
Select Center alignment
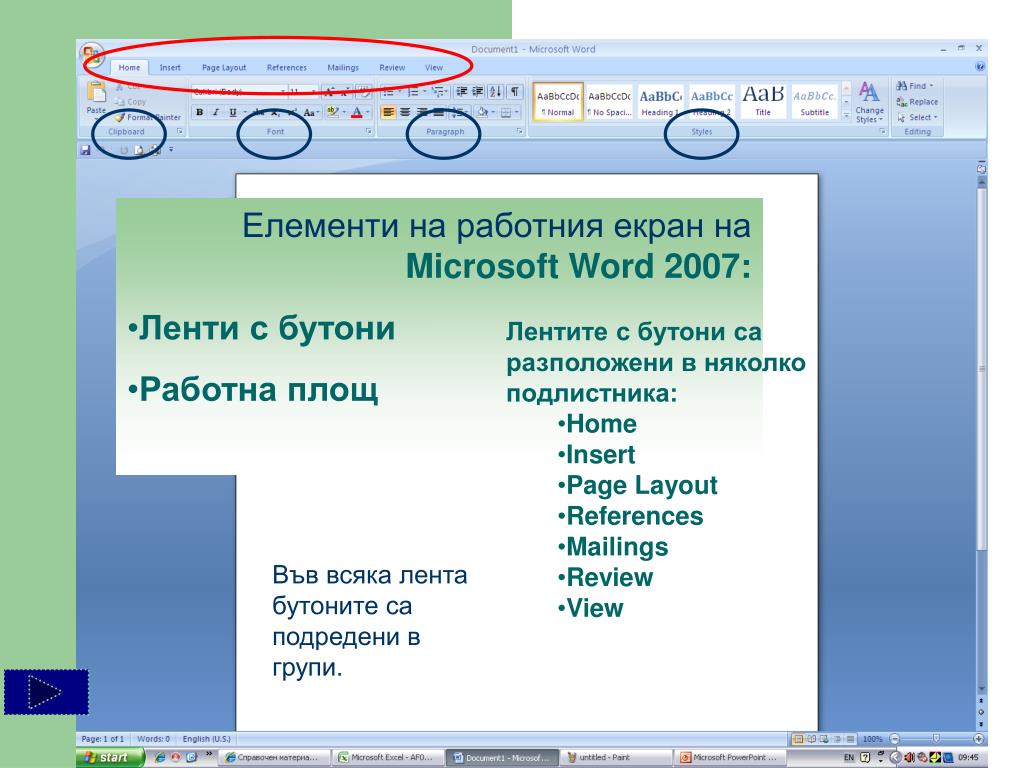(405, 112)
